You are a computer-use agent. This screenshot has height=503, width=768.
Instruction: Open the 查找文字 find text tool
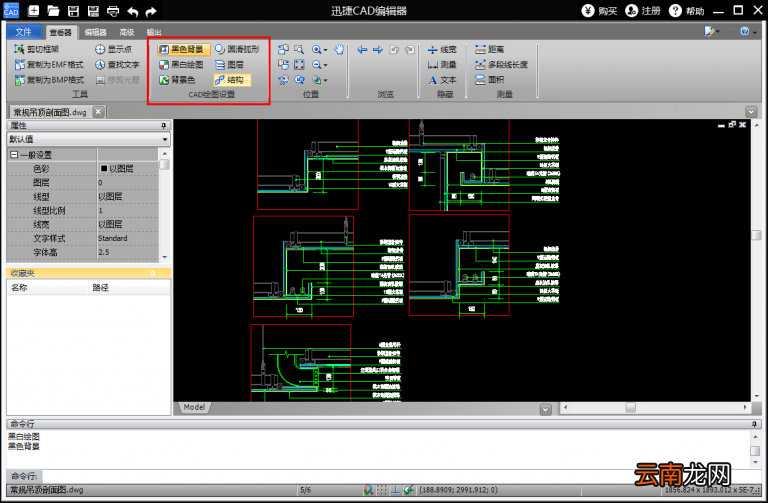pos(118,64)
